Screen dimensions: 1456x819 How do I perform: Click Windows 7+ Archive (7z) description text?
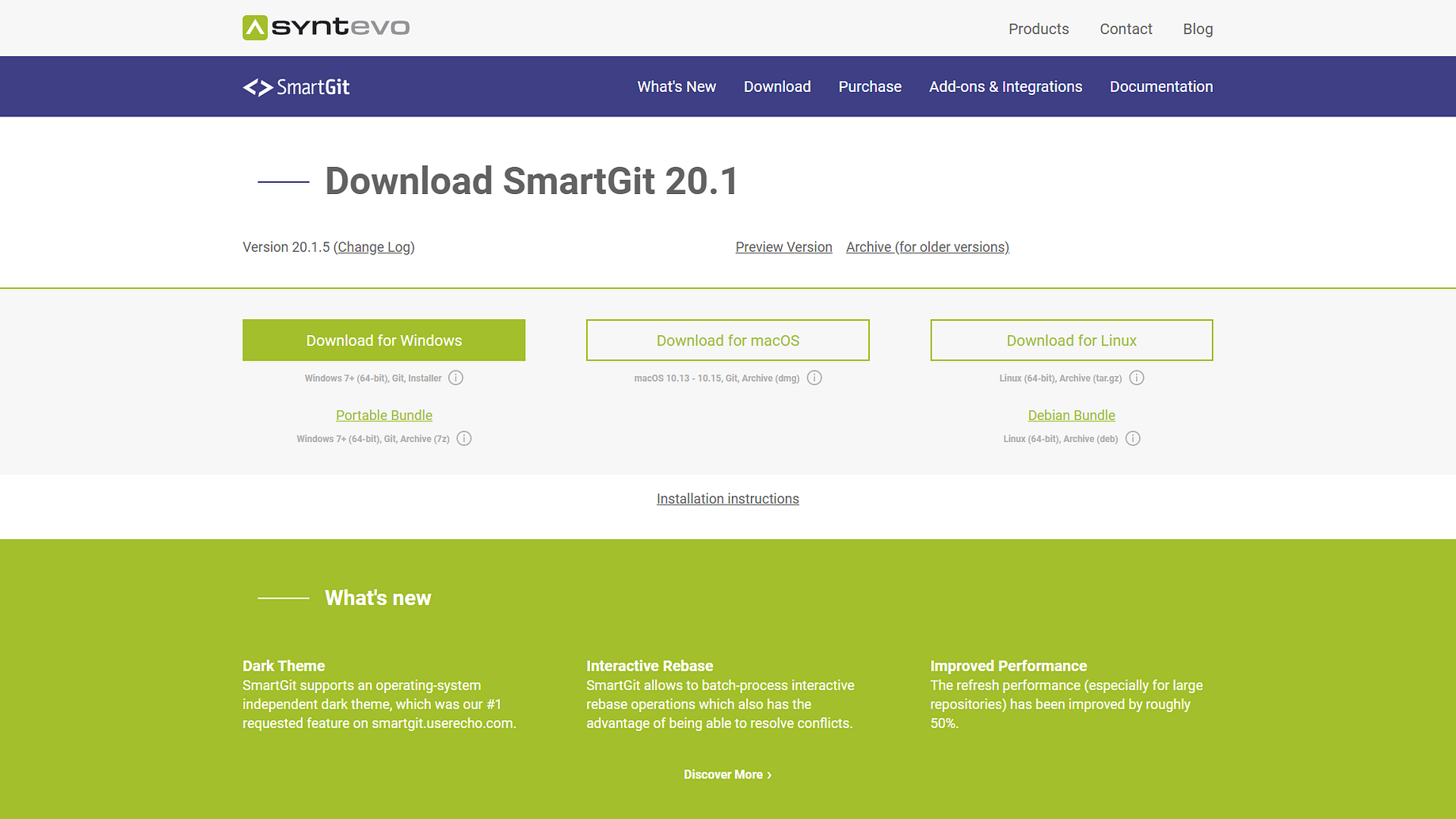tap(373, 439)
